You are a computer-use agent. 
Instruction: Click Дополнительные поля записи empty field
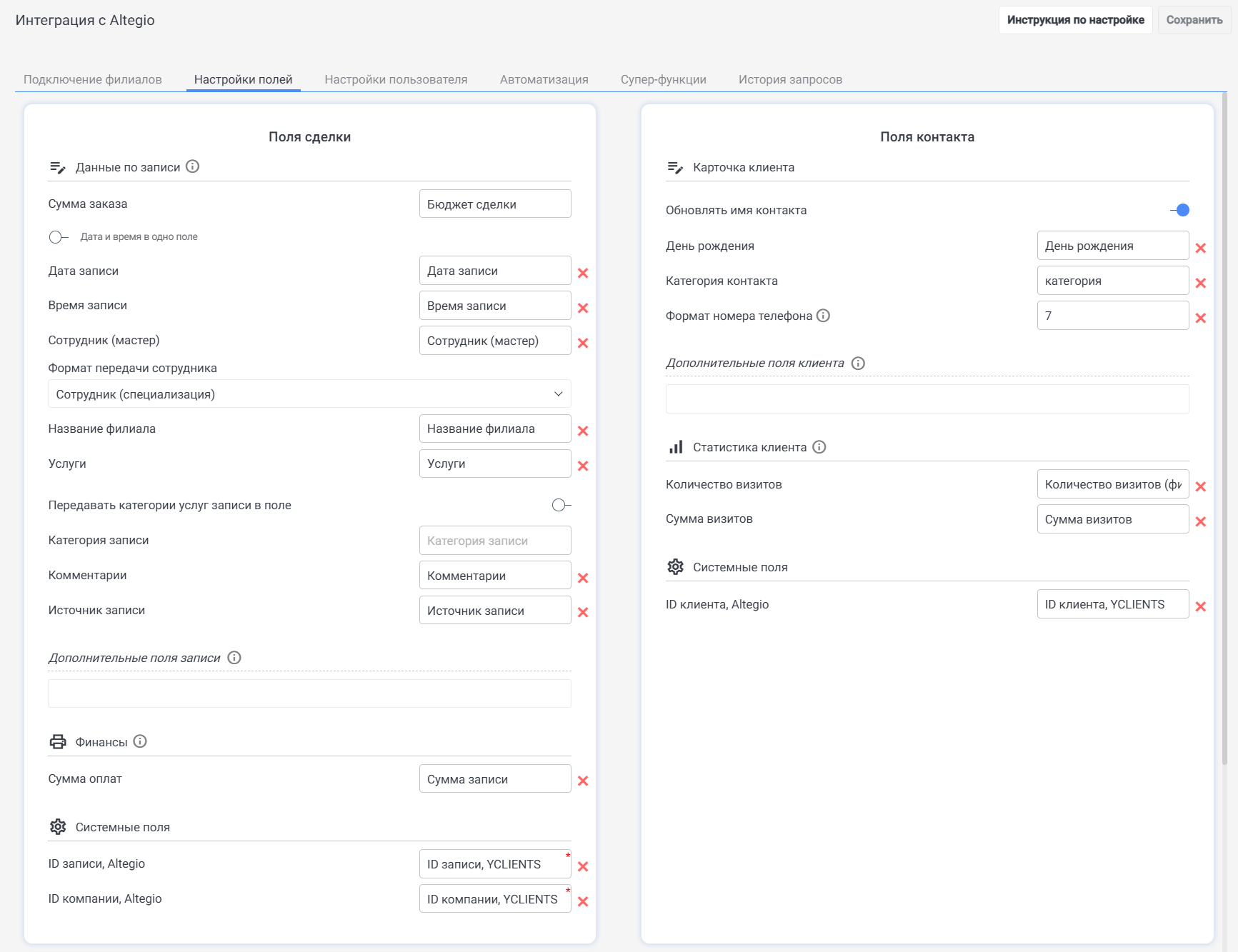click(x=309, y=693)
